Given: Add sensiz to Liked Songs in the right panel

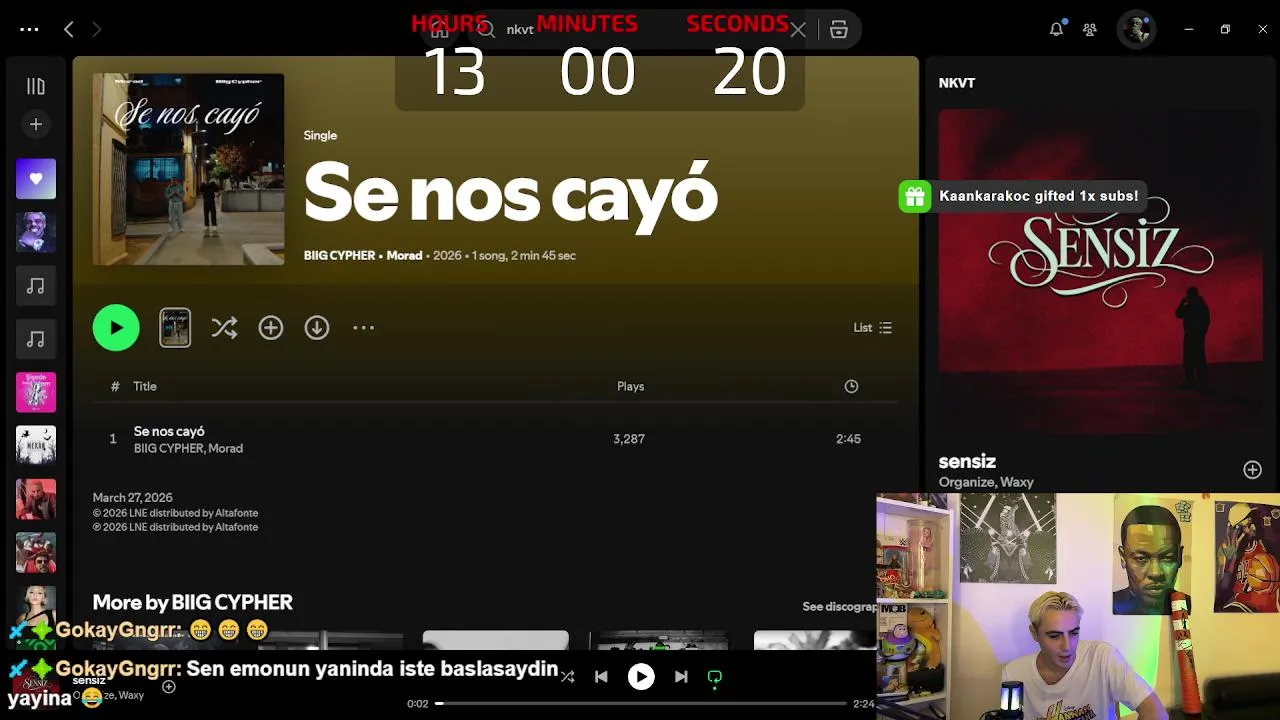Looking at the screenshot, I should coord(1252,470).
